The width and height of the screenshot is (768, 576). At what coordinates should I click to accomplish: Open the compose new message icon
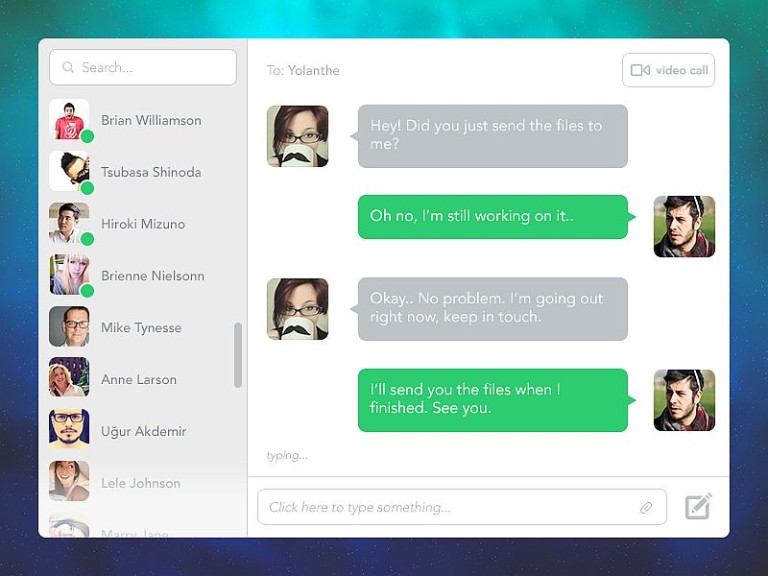click(x=698, y=506)
